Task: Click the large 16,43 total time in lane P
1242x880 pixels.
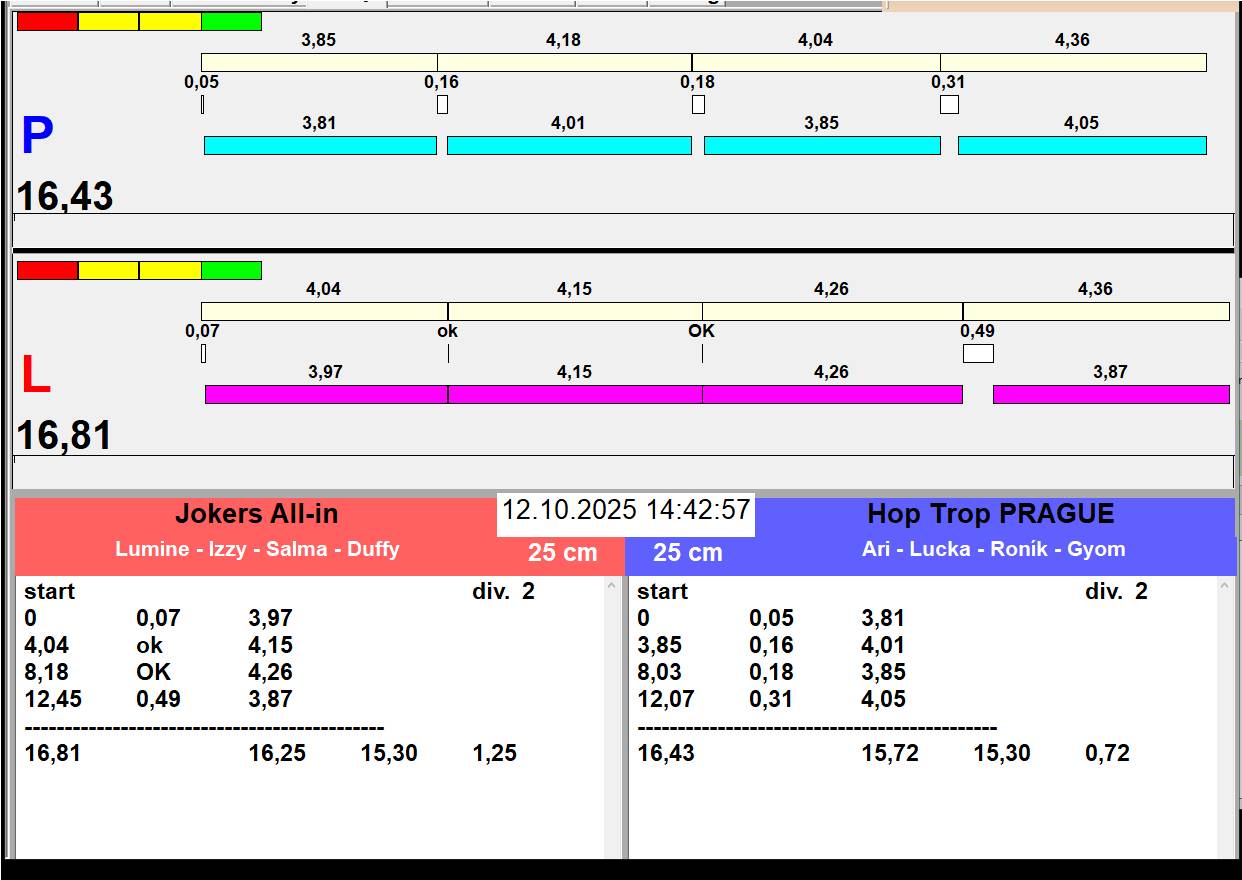Action: pos(65,196)
